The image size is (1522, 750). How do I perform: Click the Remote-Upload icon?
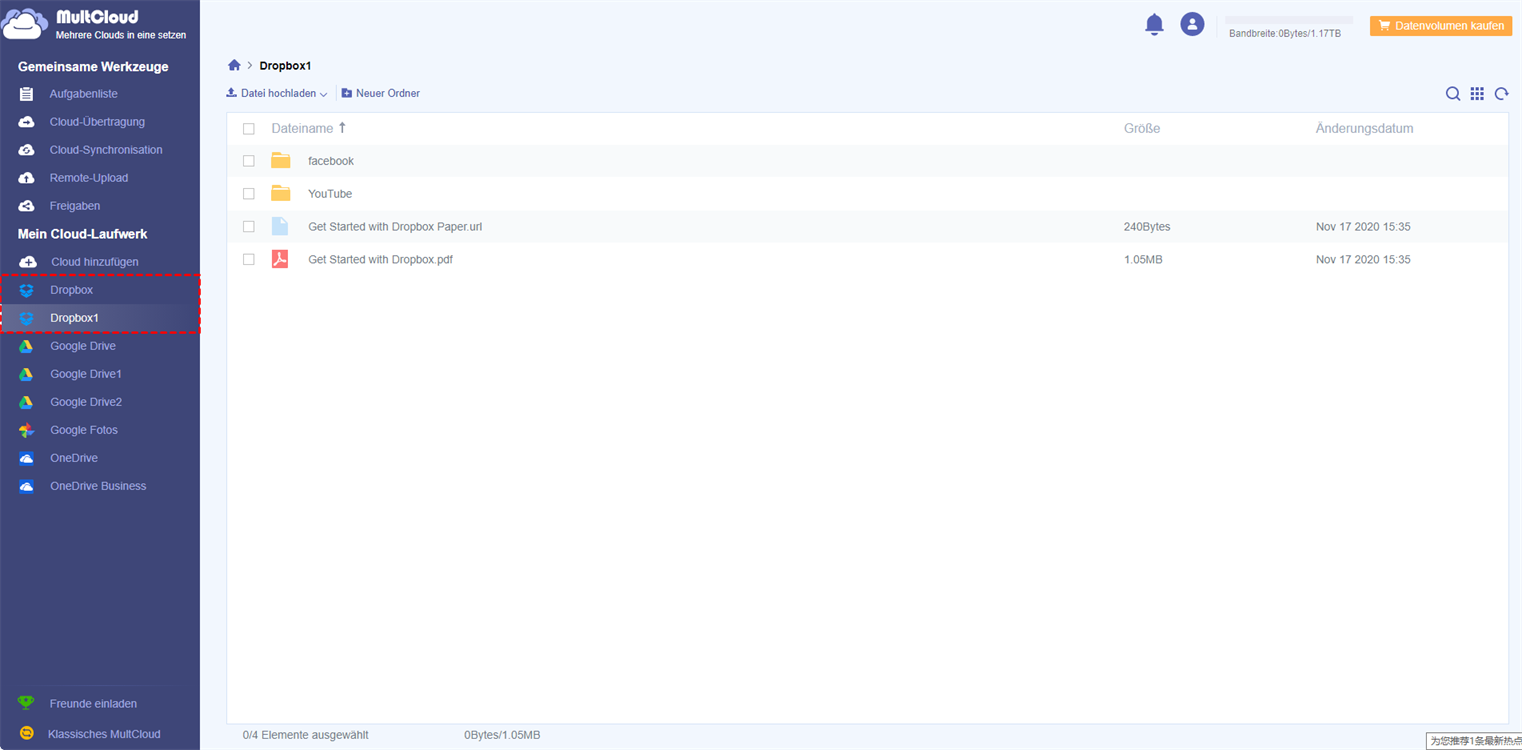coord(27,178)
